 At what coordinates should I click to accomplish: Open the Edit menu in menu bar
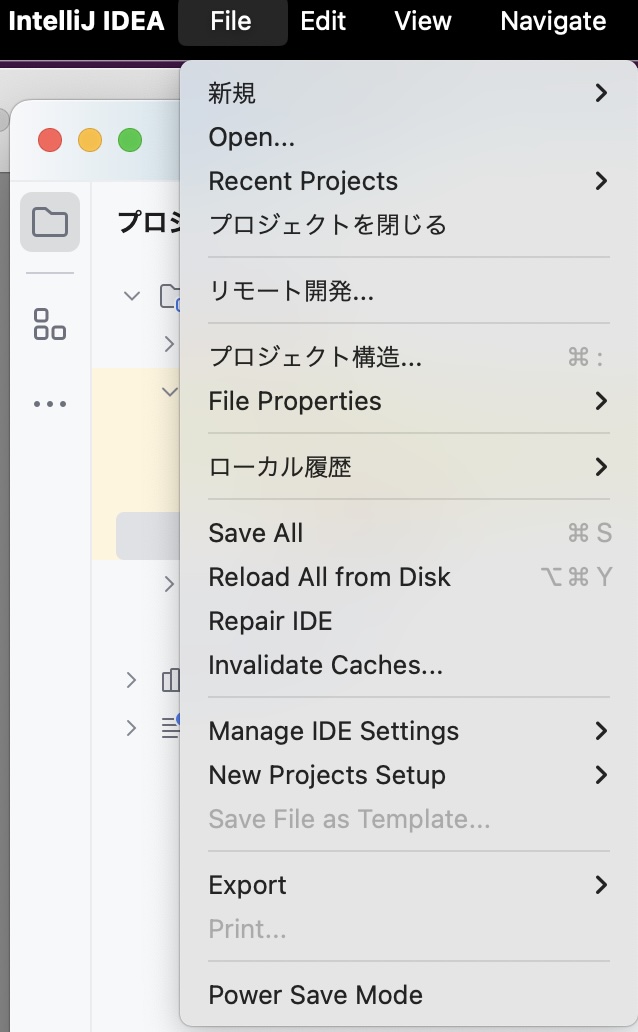pos(323,21)
